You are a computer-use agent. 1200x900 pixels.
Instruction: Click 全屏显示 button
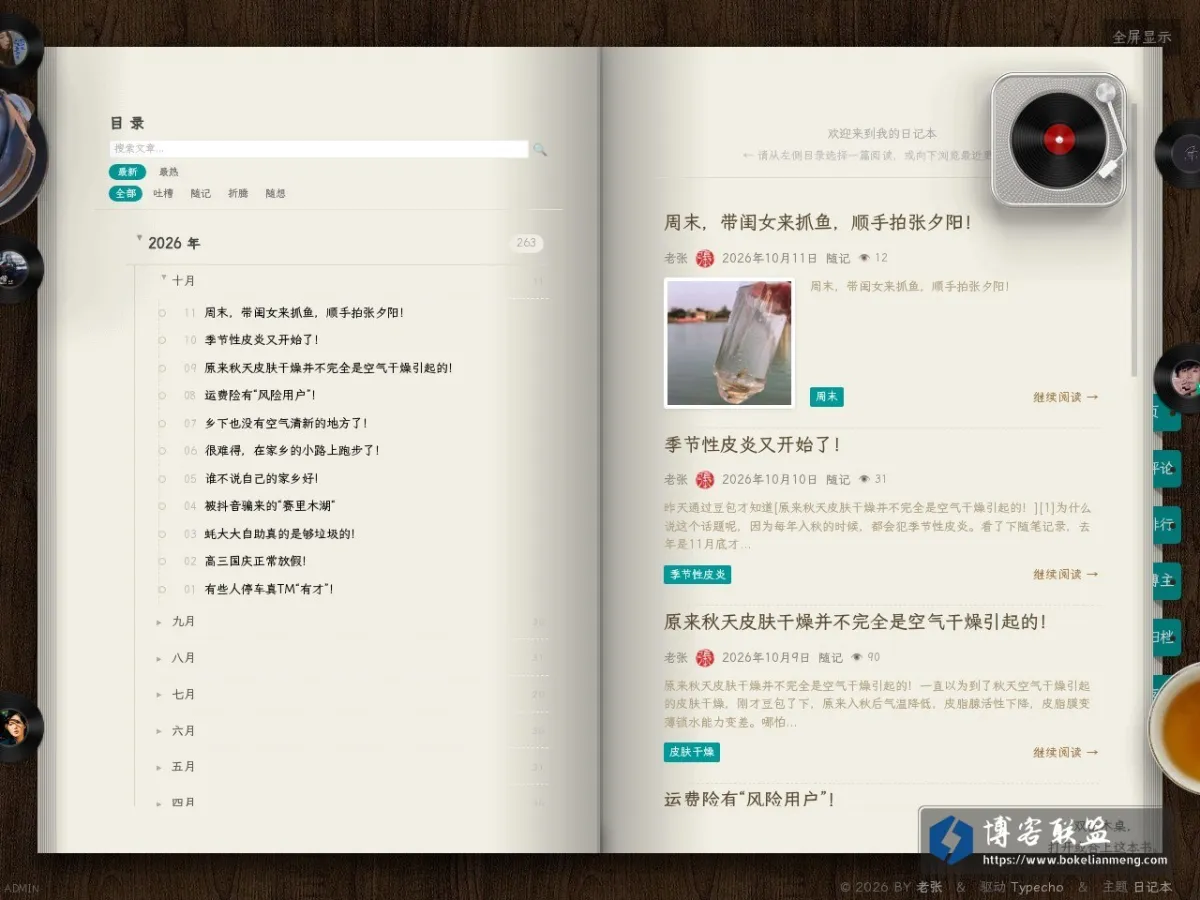pos(1142,37)
